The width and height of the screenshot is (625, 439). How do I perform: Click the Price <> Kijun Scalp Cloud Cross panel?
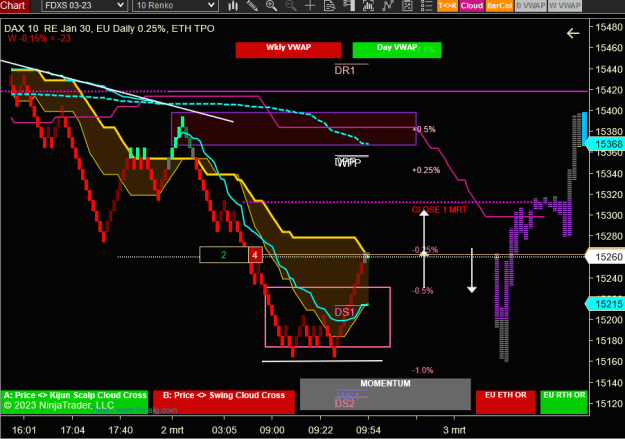pyautogui.click(x=74, y=401)
